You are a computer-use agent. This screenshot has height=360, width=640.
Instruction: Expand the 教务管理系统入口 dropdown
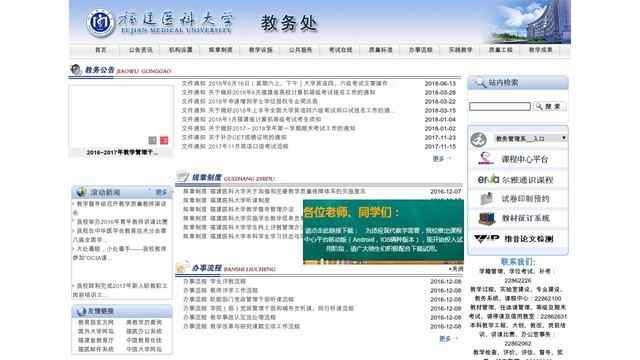coord(530,138)
